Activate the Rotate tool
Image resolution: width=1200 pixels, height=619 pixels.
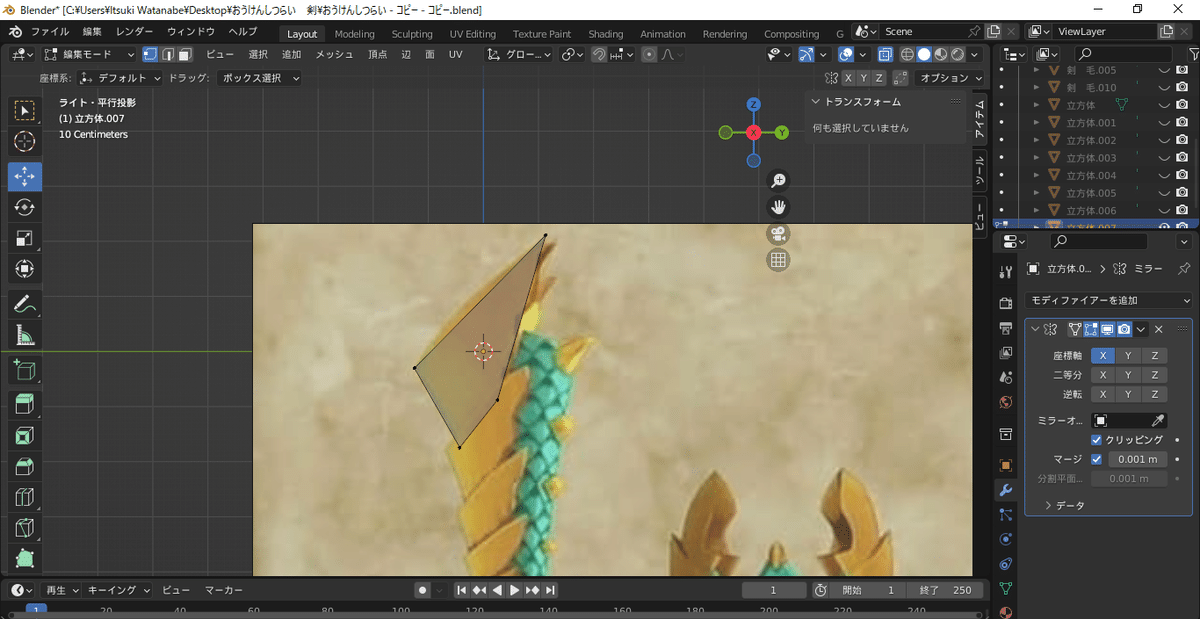coord(25,207)
